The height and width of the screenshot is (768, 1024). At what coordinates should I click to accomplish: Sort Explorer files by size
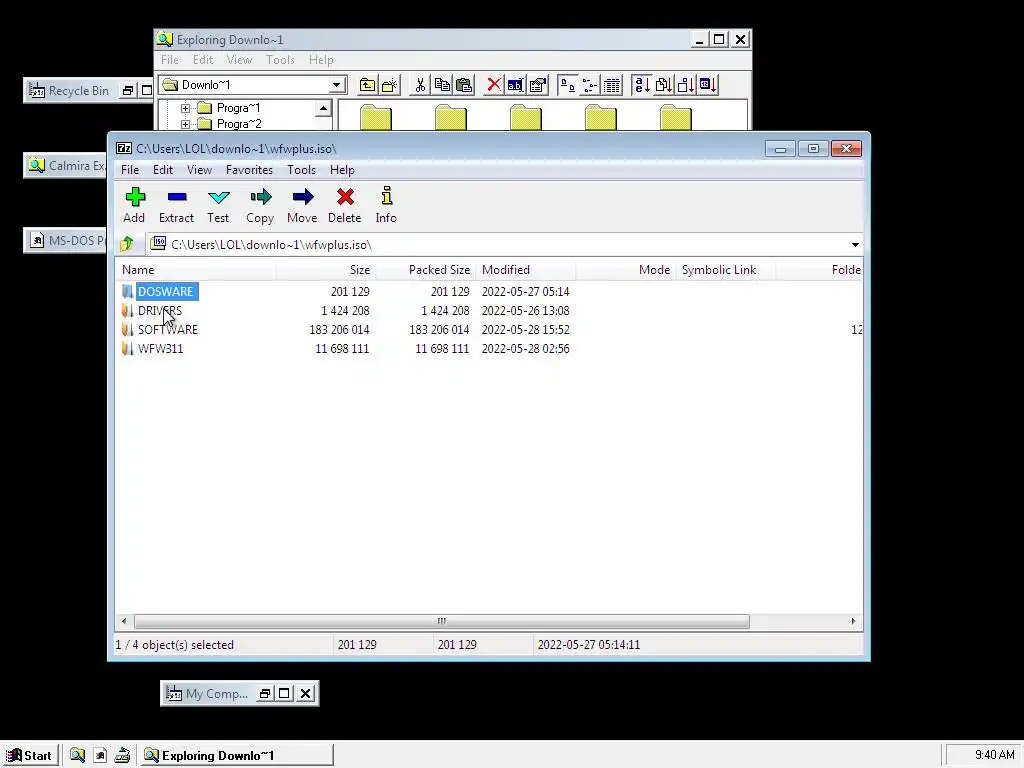pyautogui.click(x=686, y=85)
